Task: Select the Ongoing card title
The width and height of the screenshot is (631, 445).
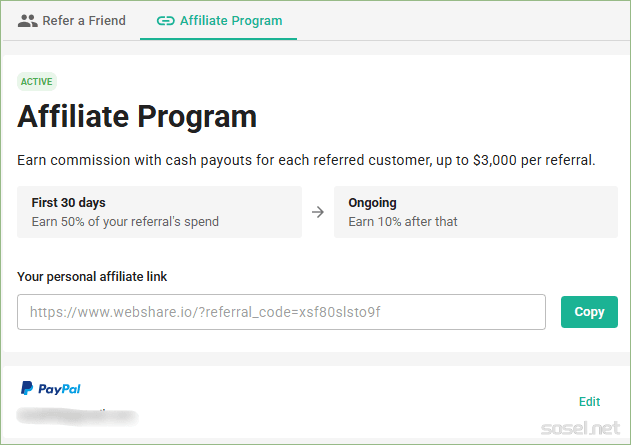Action: (372, 203)
